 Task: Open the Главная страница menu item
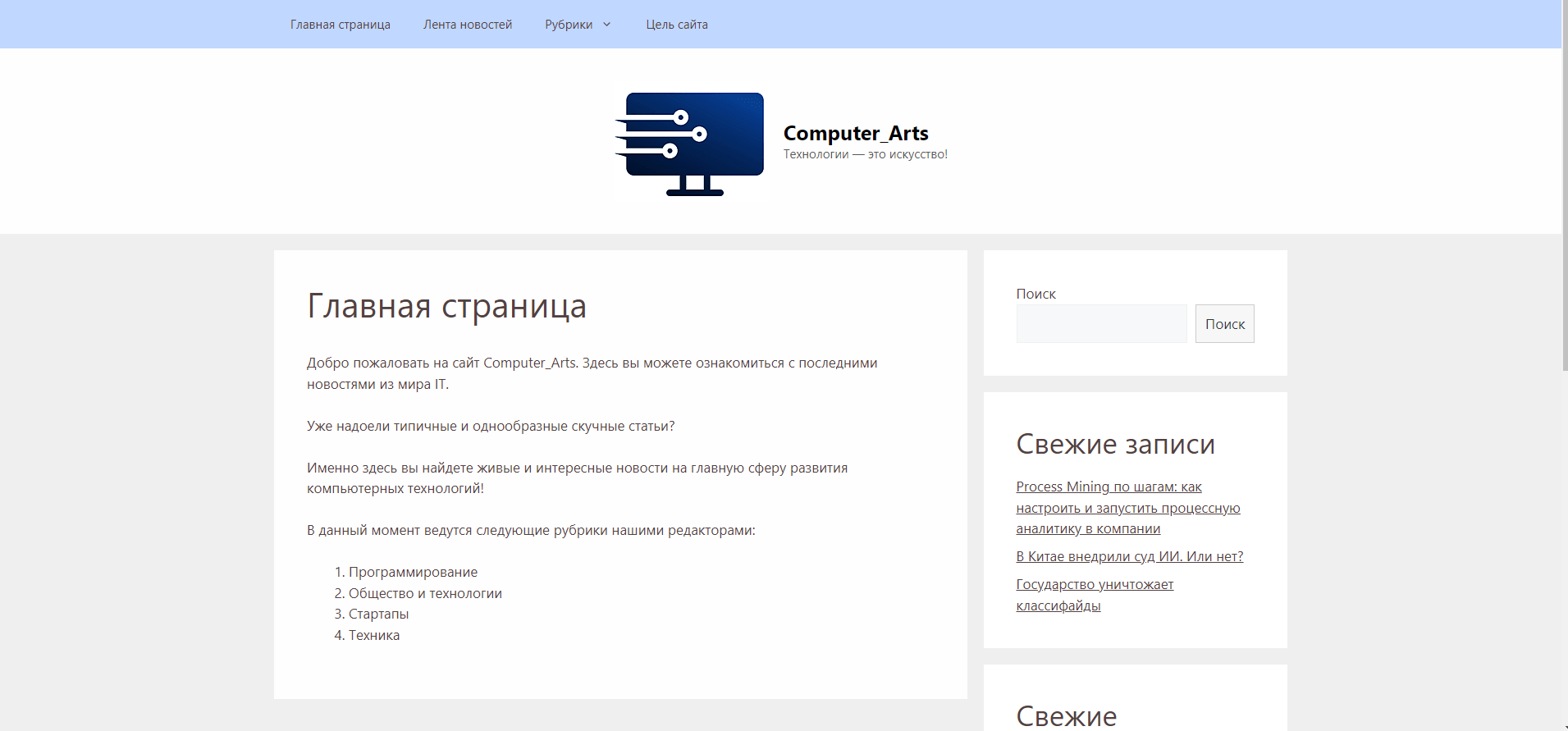click(340, 25)
